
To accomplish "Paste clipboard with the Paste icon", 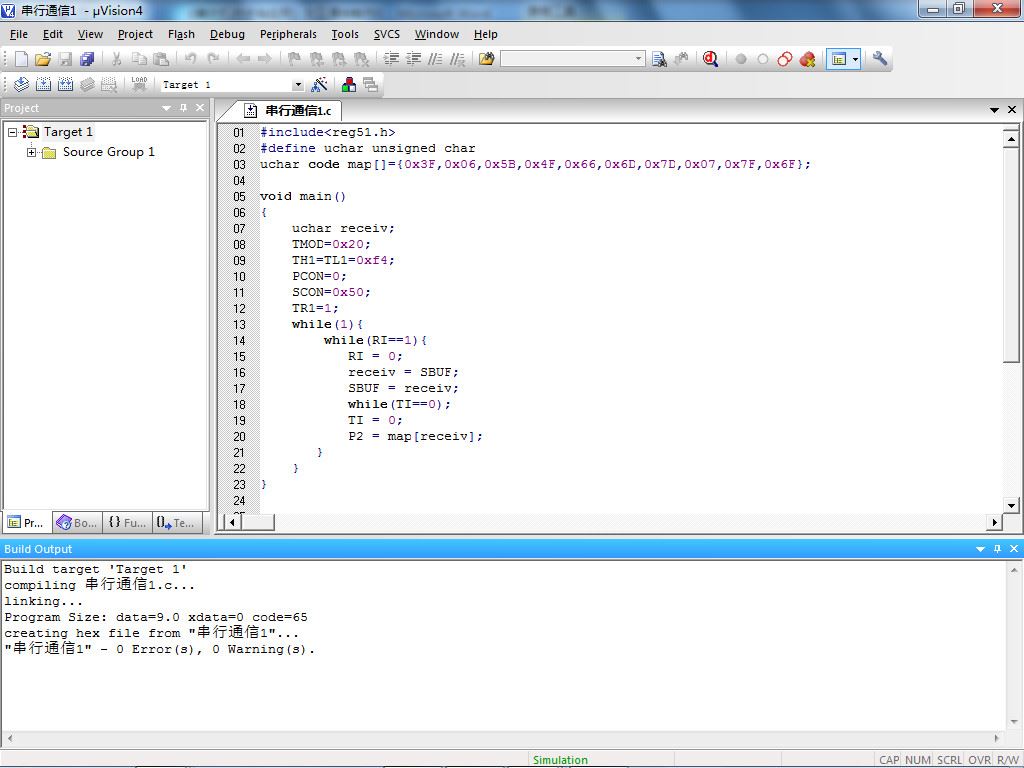I will (x=161, y=59).
